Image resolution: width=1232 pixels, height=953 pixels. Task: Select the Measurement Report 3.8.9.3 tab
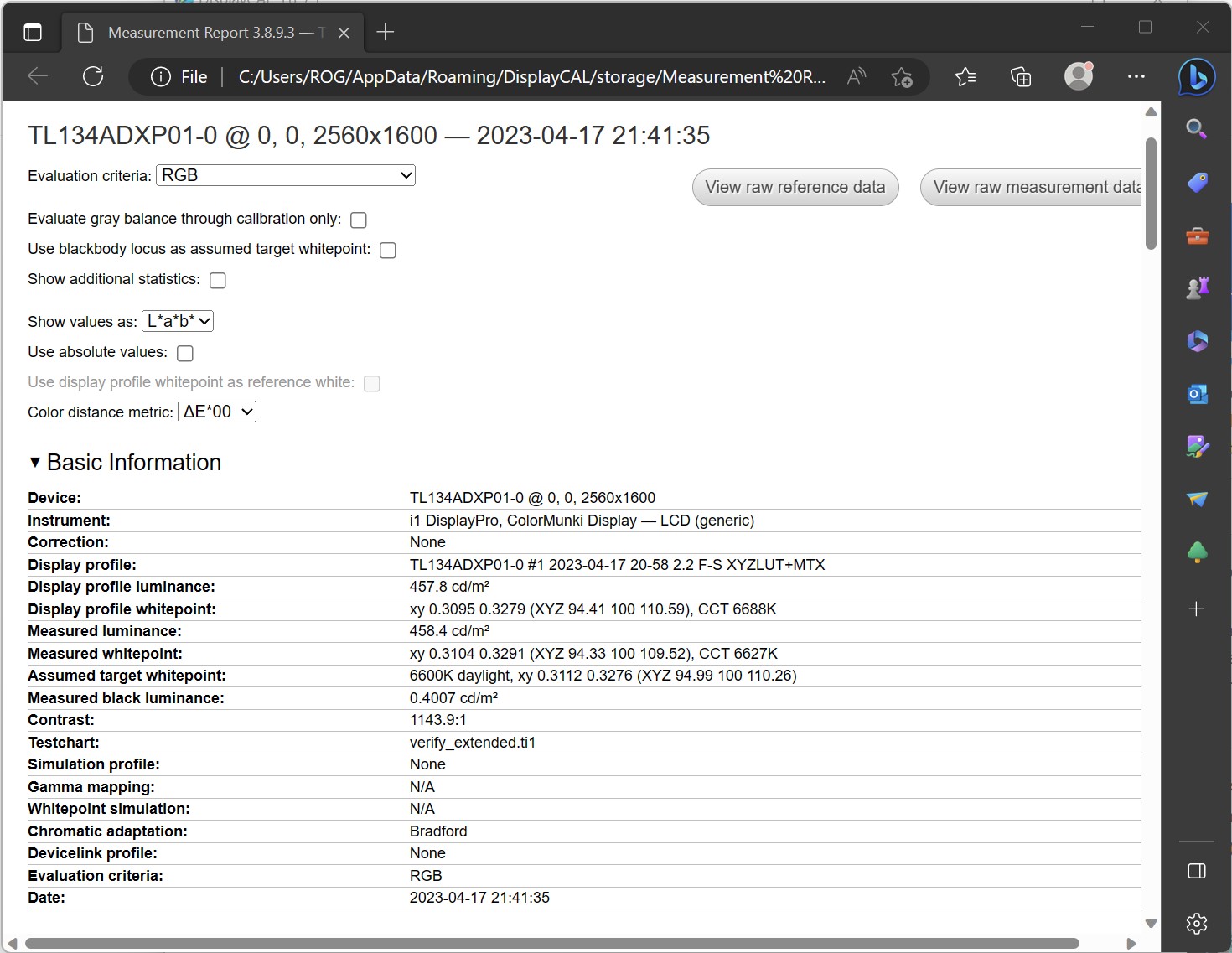(201, 33)
